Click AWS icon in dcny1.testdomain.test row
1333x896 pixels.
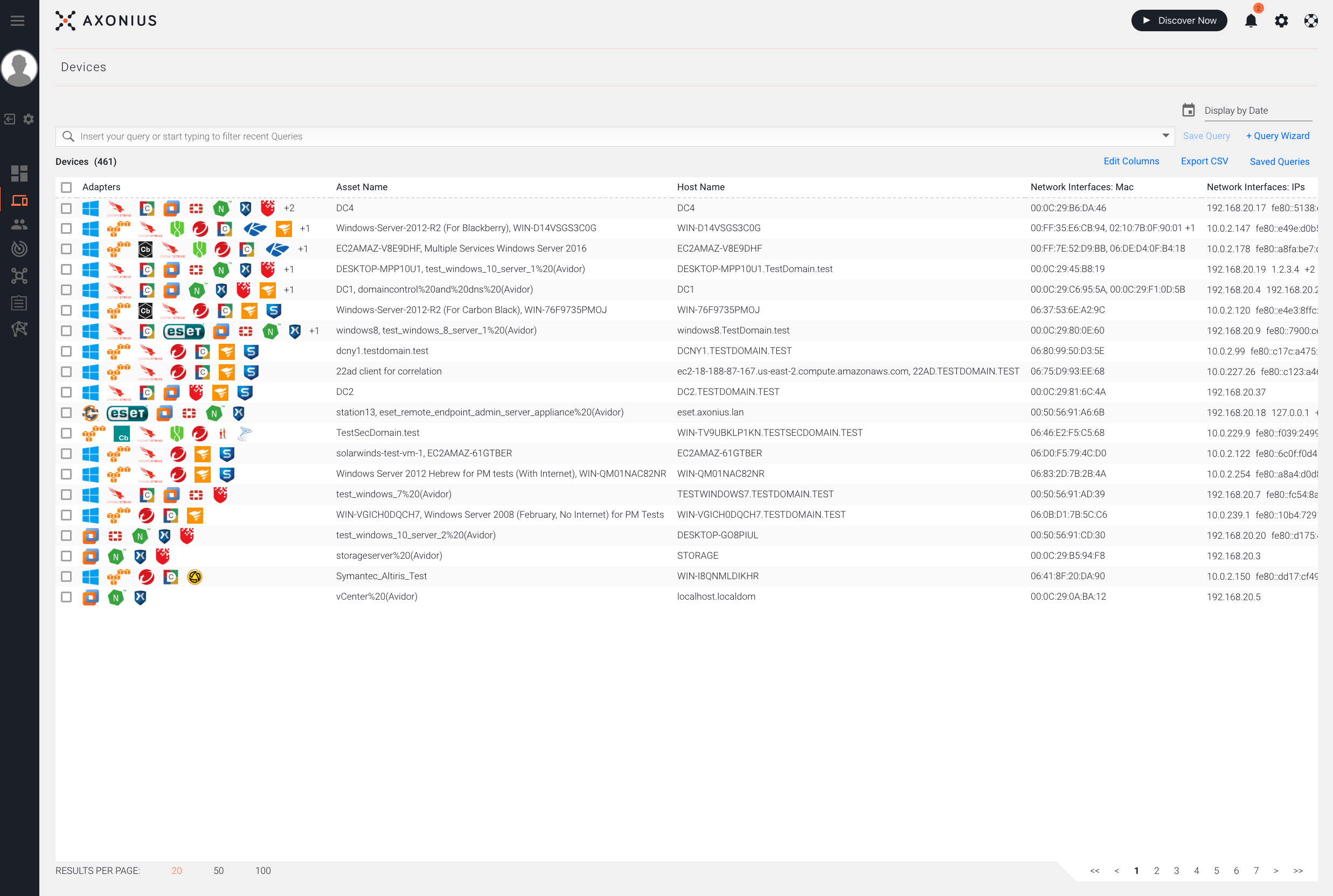[119, 351]
